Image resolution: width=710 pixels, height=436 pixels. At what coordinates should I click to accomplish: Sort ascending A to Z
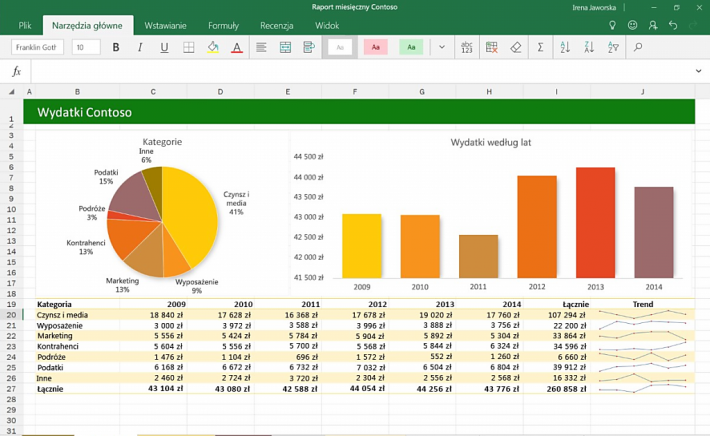(x=565, y=47)
